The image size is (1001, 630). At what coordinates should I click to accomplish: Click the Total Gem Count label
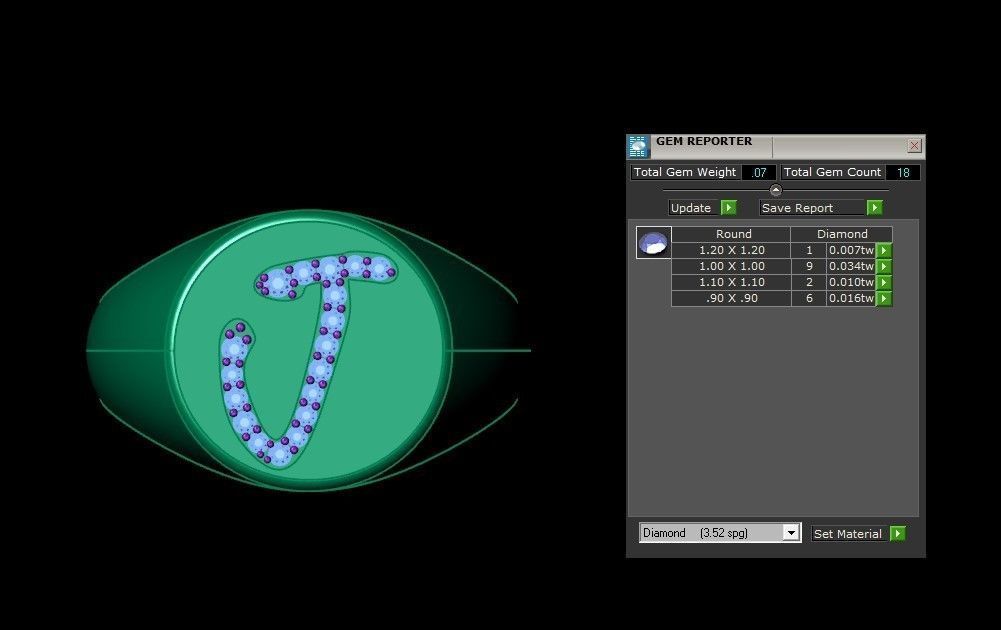coord(832,172)
